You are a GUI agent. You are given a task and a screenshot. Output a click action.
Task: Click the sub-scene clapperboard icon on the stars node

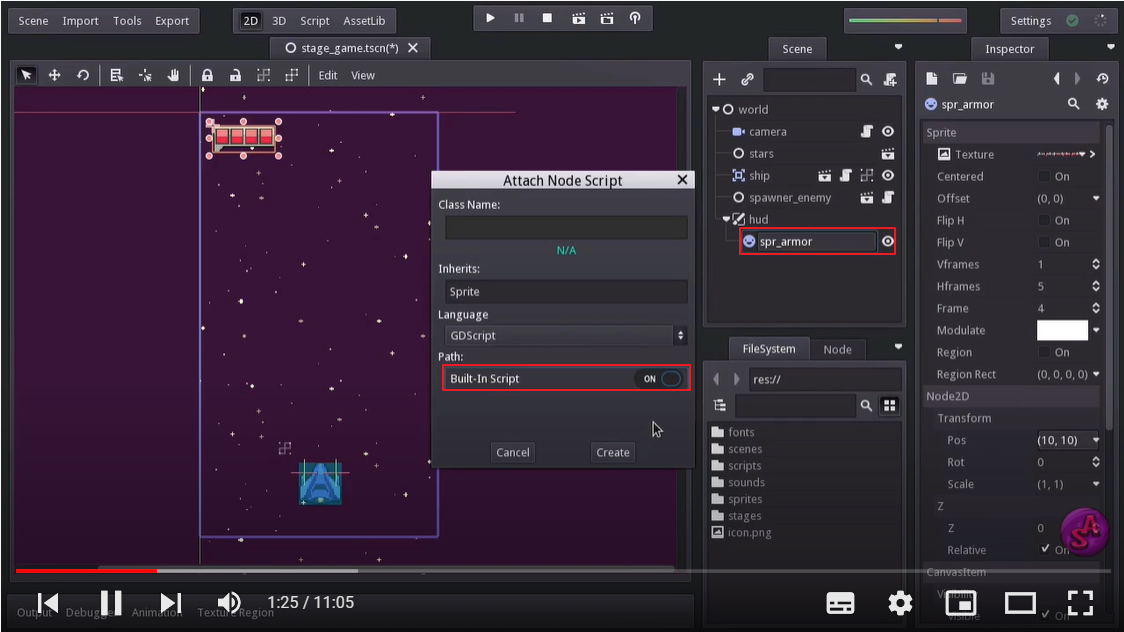tap(887, 153)
